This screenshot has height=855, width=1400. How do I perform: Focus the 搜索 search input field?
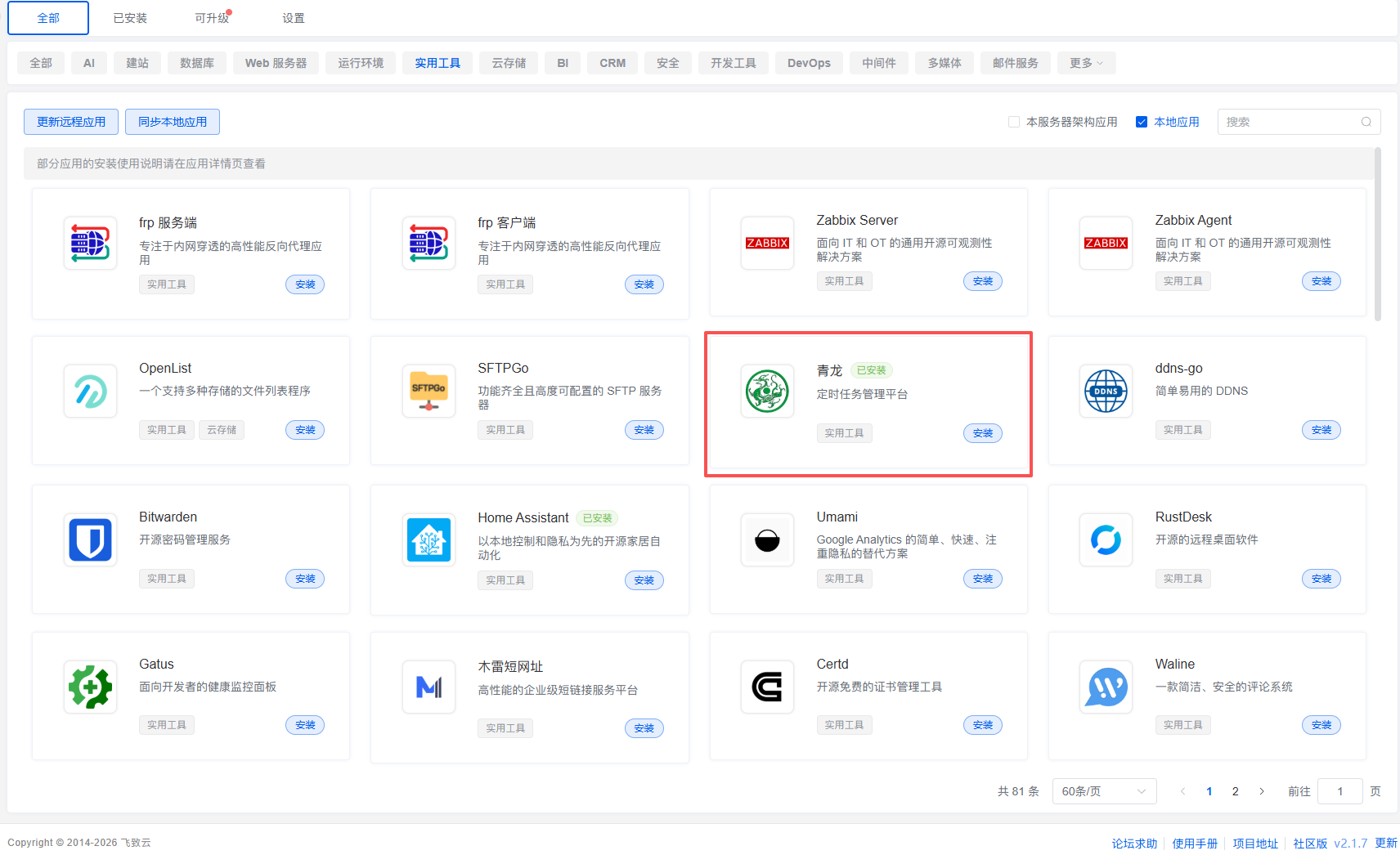(x=1289, y=122)
